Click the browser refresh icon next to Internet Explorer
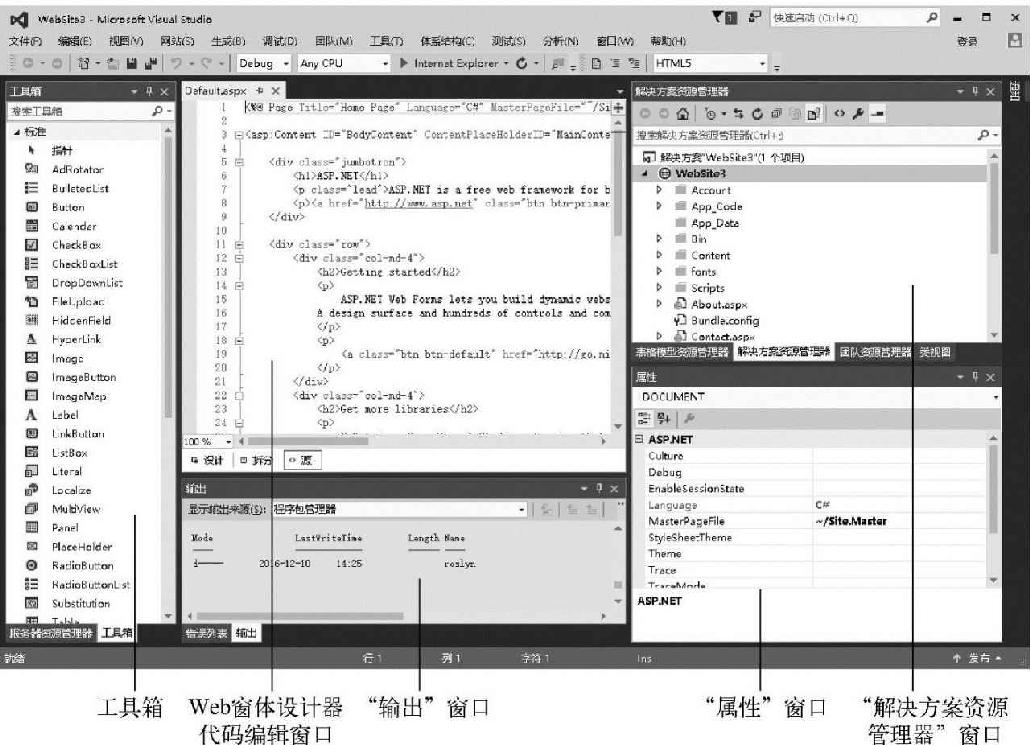The height and width of the screenshot is (745, 1030). coord(522,63)
